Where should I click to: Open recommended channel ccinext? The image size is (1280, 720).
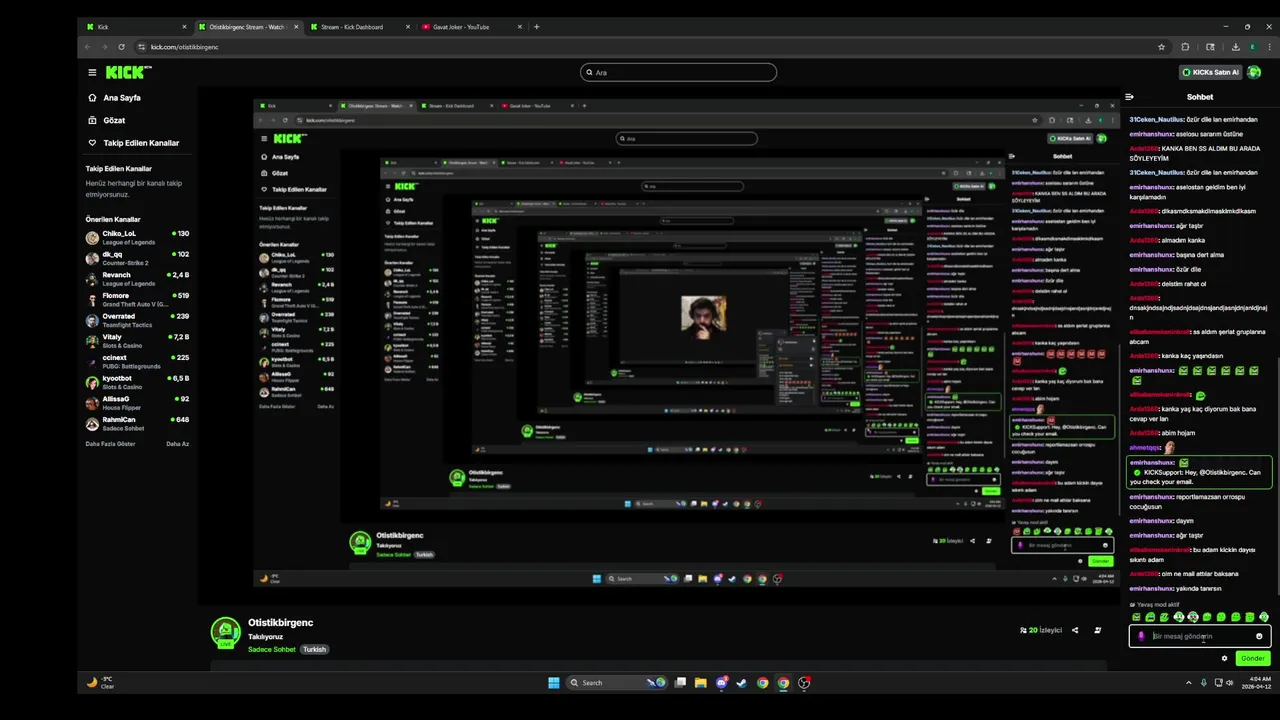point(138,362)
